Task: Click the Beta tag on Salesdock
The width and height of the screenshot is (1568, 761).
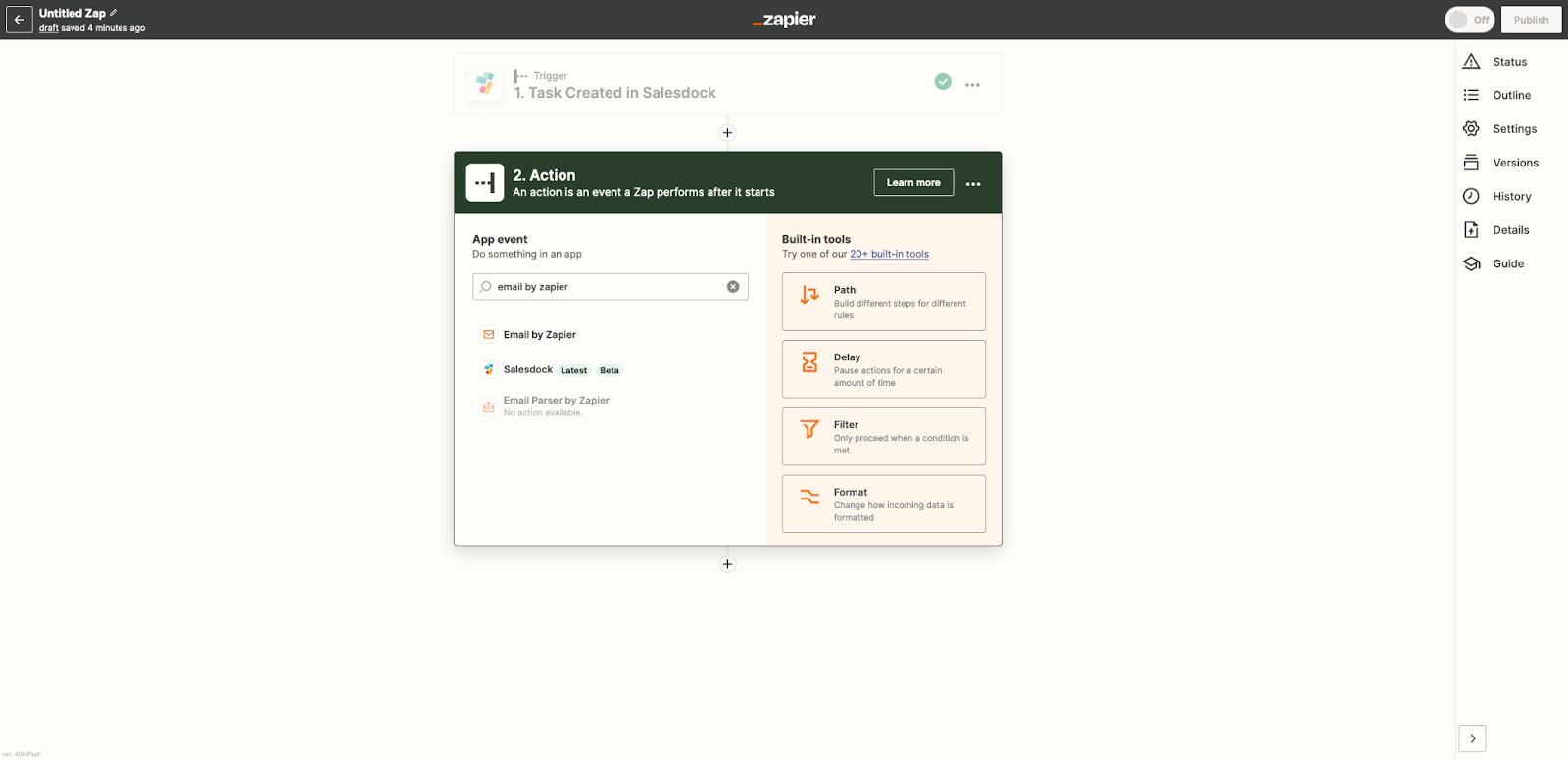Action: pyautogui.click(x=610, y=370)
